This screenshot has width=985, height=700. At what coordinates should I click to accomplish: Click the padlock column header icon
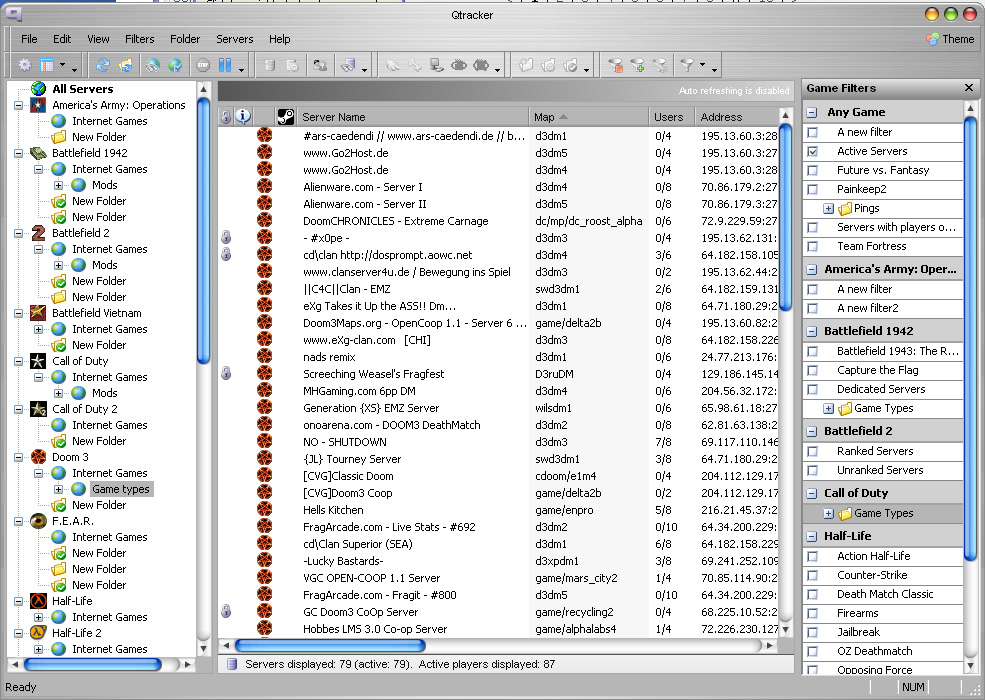(226, 116)
